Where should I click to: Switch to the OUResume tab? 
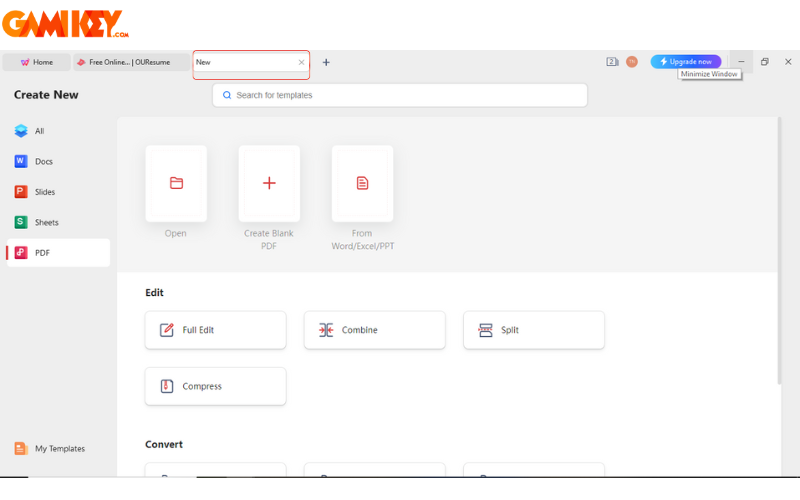pyautogui.click(x=130, y=62)
